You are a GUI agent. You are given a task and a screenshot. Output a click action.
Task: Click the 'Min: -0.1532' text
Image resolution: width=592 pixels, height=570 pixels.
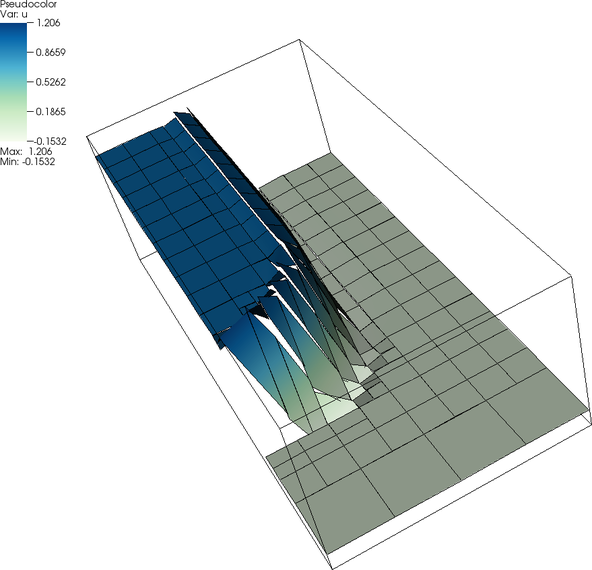[28, 162]
